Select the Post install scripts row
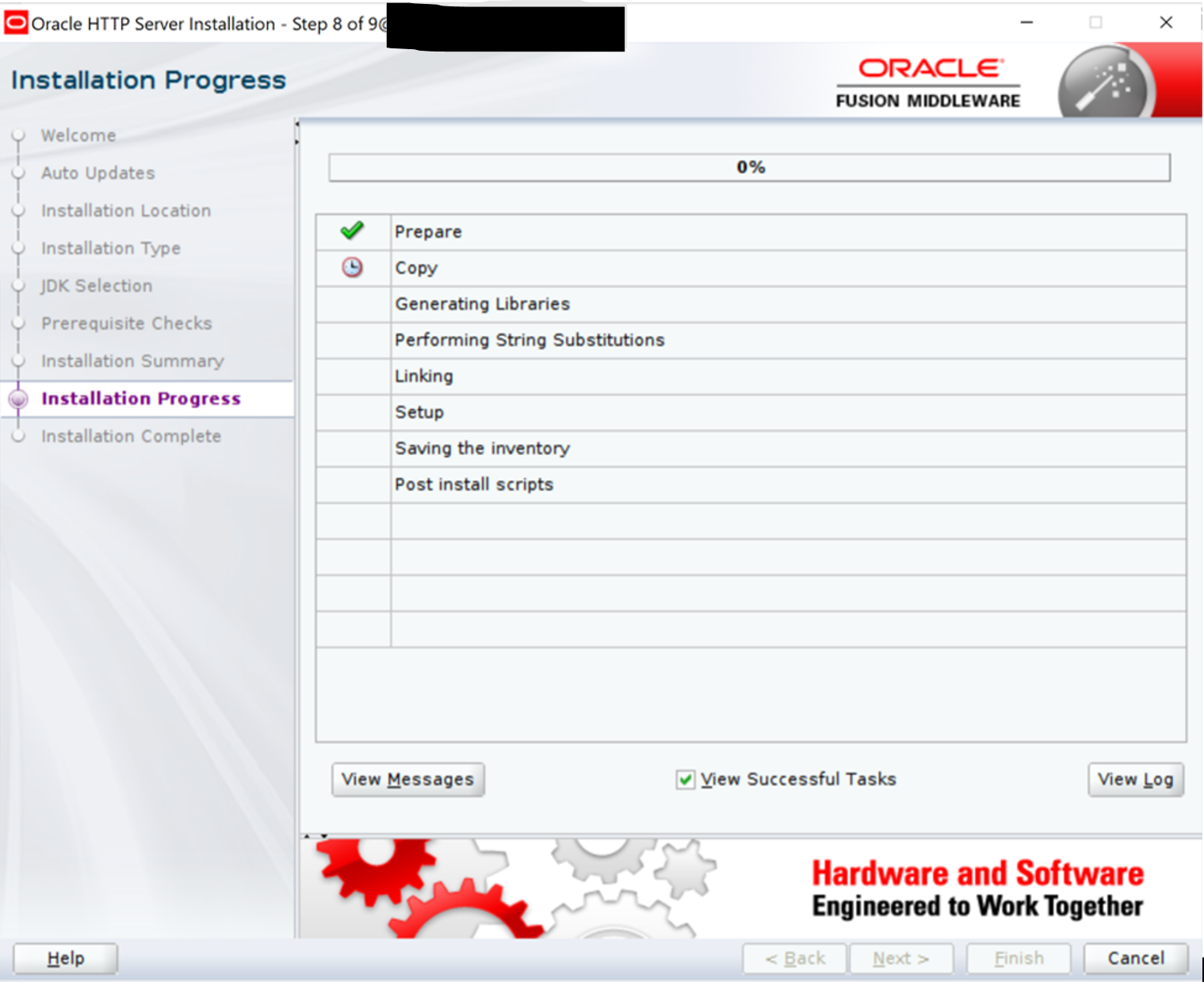Screen dimensions: 1204x982 474,484
